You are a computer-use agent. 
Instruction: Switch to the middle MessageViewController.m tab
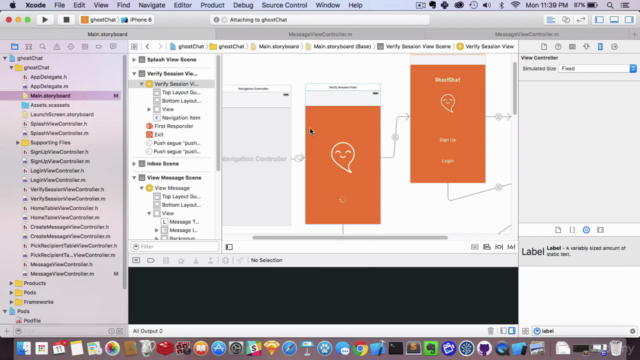(320, 34)
